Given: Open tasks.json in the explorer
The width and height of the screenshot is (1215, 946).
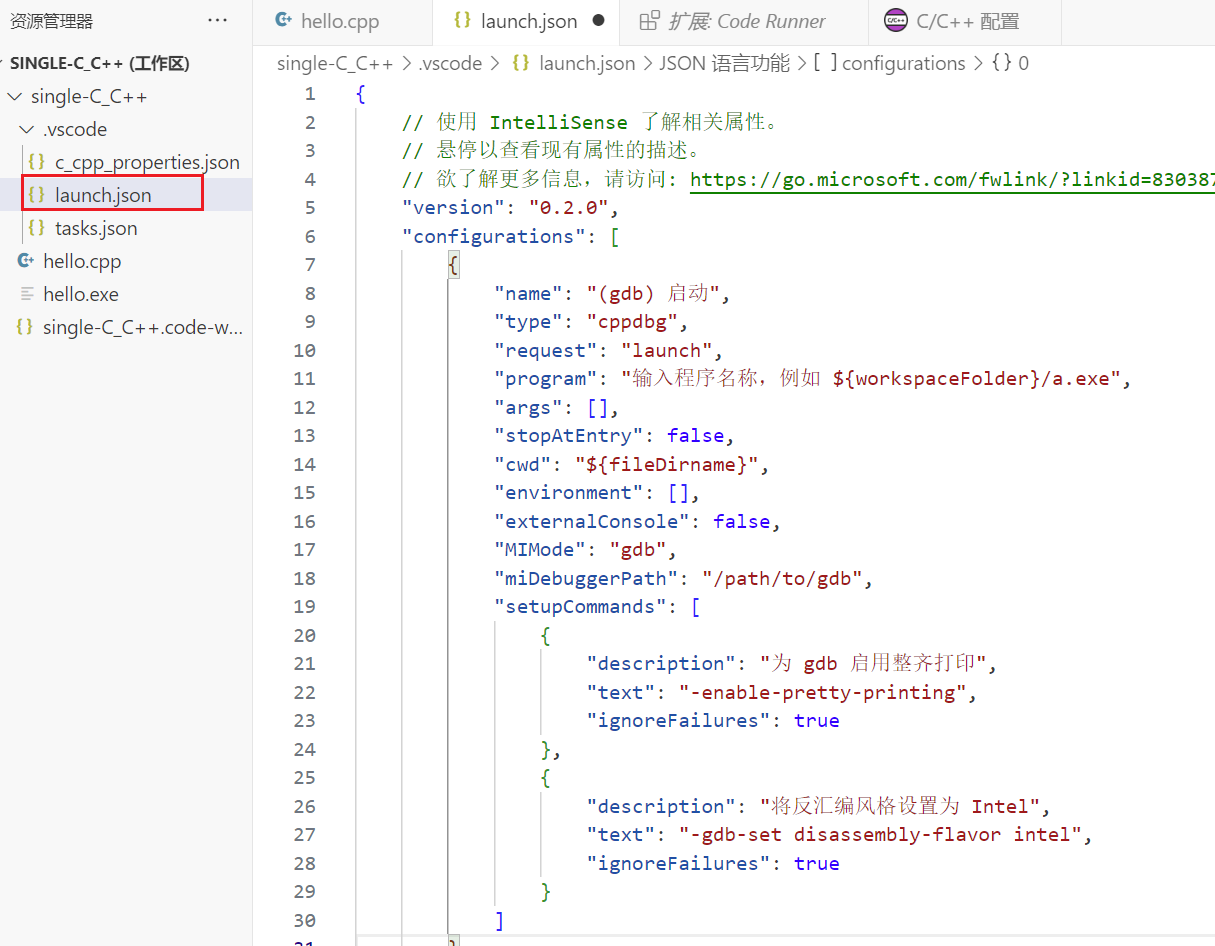Looking at the screenshot, I should click(x=96, y=228).
